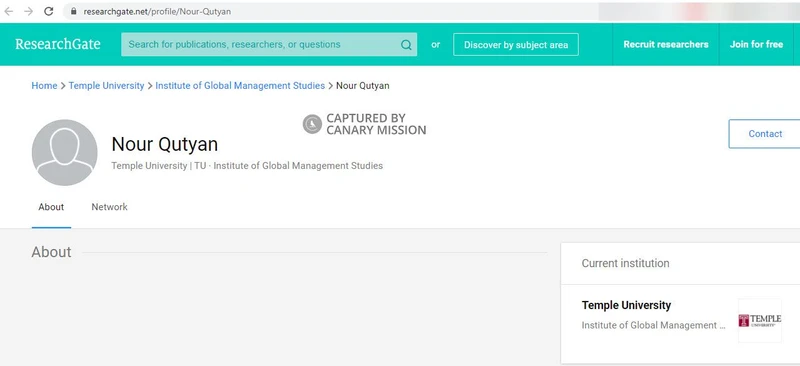The width and height of the screenshot is (800, 366).
Task: Go back with the browser back arrow
Action: point(9,11)
